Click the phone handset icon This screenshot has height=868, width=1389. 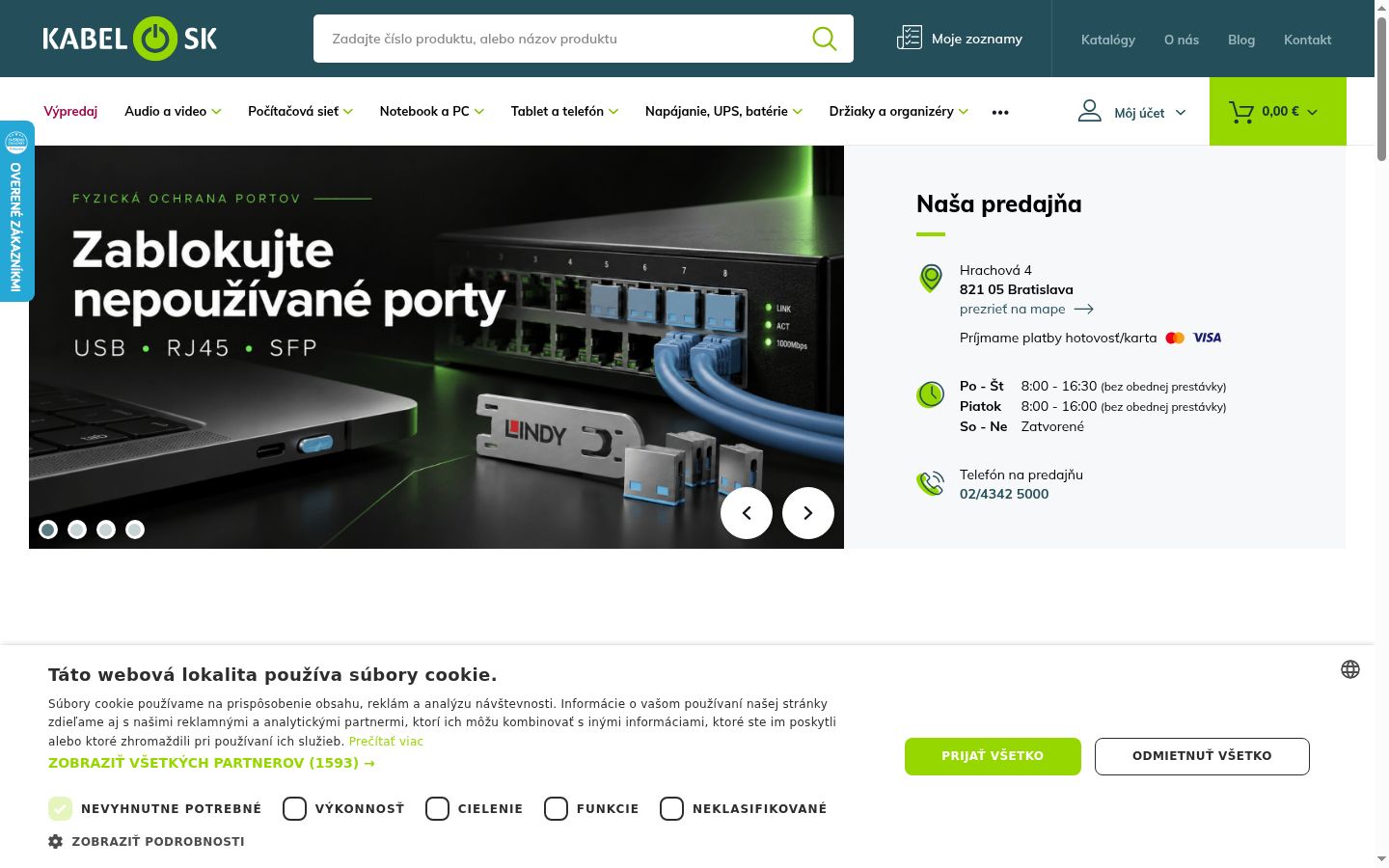pos(931,483)
